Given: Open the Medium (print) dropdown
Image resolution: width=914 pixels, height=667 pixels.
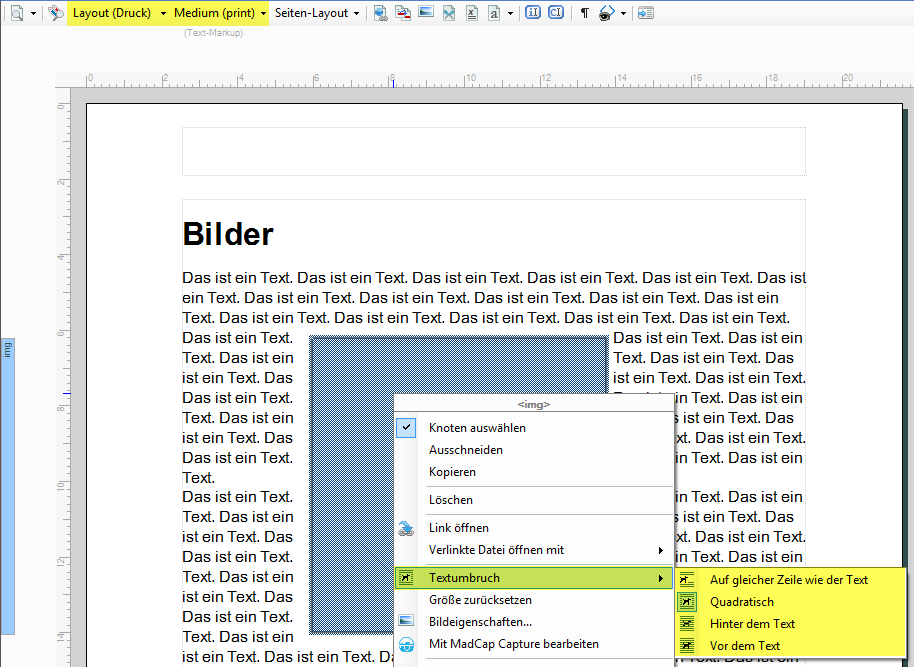Looking at the screenshot, I should [x=220, y=13].
